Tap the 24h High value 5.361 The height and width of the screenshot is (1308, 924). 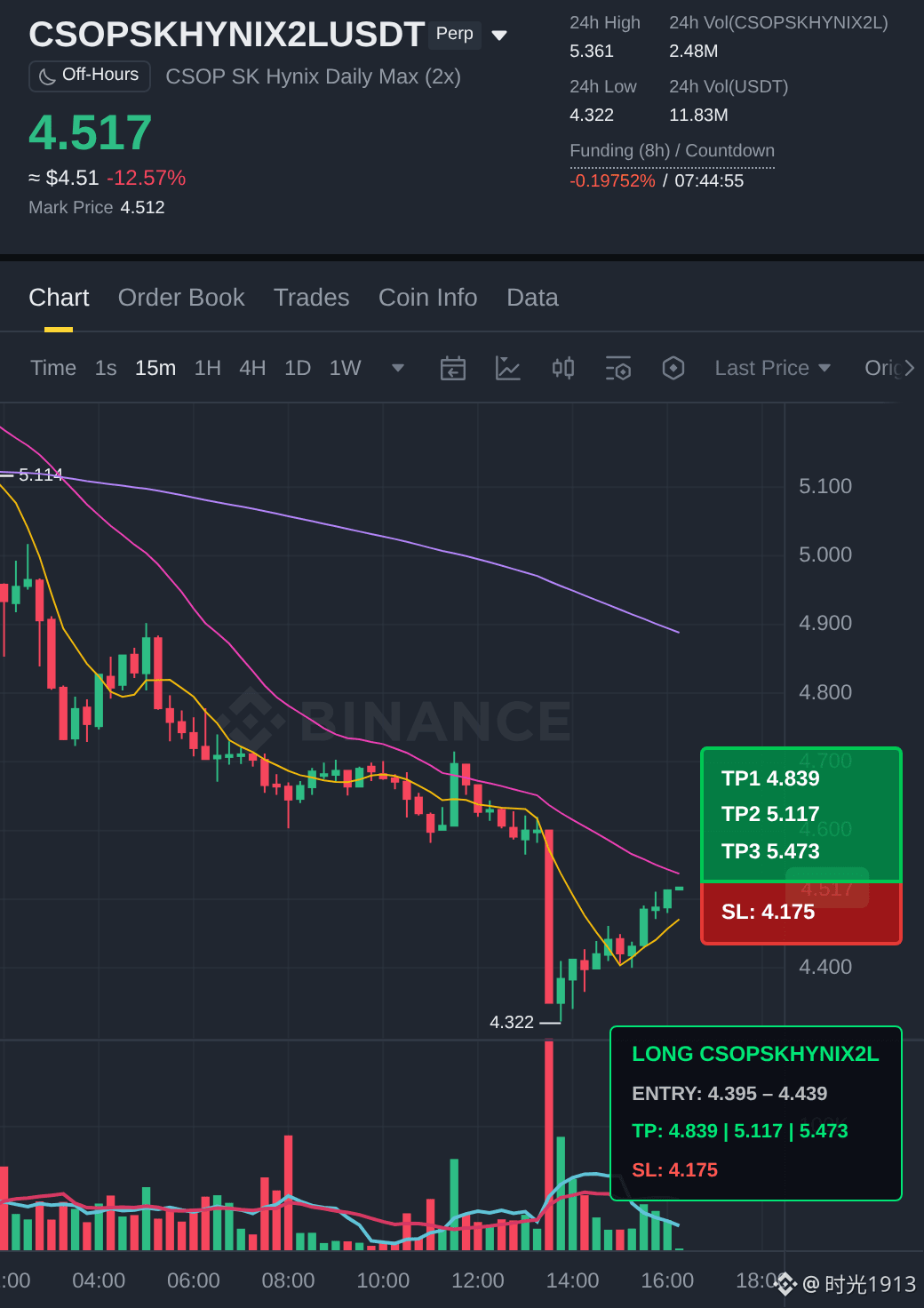click(592, 51)
